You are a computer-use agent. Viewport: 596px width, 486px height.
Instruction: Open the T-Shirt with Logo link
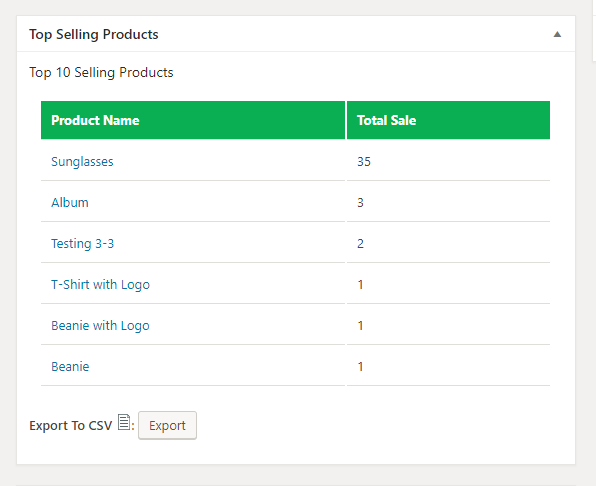point(100,285)
